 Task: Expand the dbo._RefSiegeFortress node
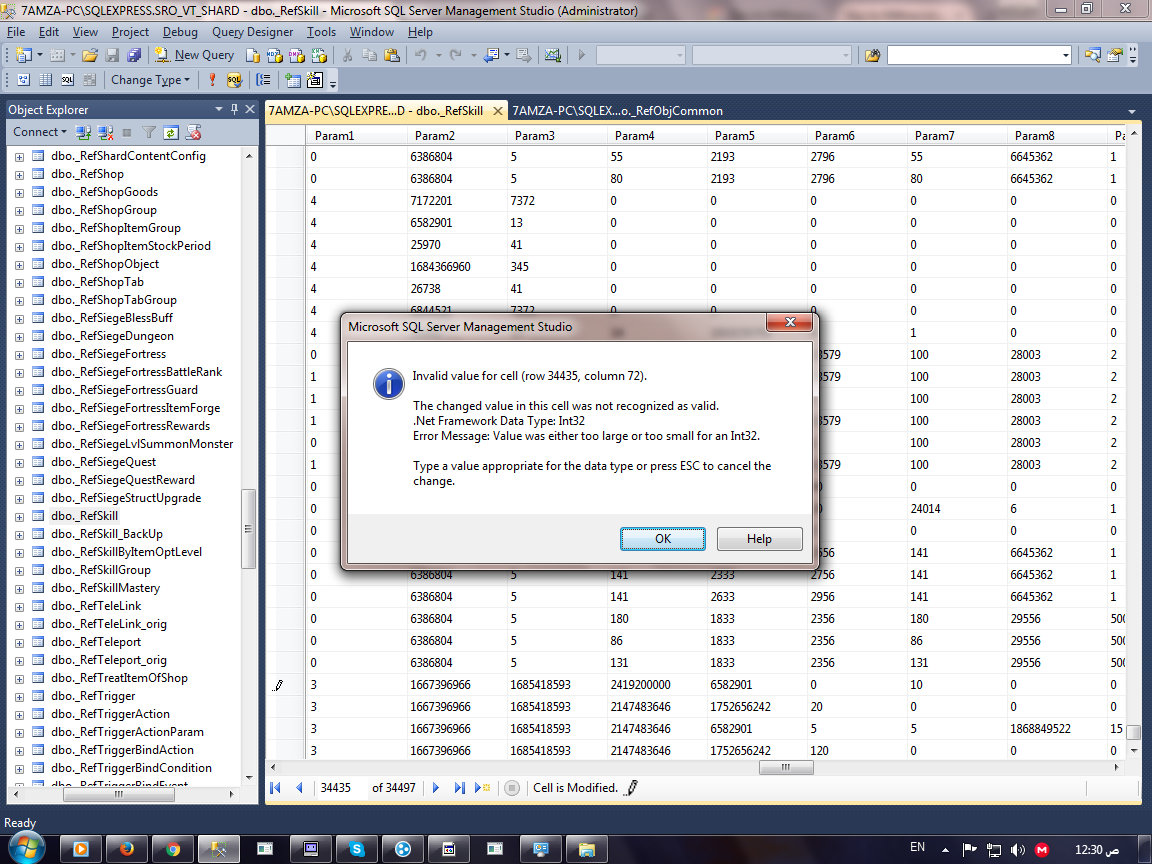coord(19,355)
